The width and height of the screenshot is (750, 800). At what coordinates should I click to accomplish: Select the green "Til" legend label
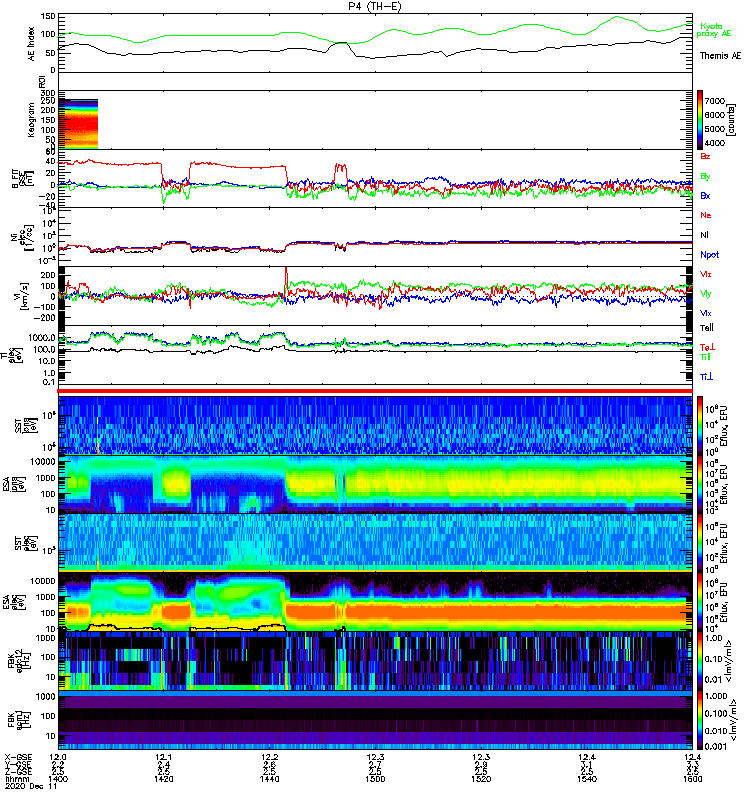(705, 357)
